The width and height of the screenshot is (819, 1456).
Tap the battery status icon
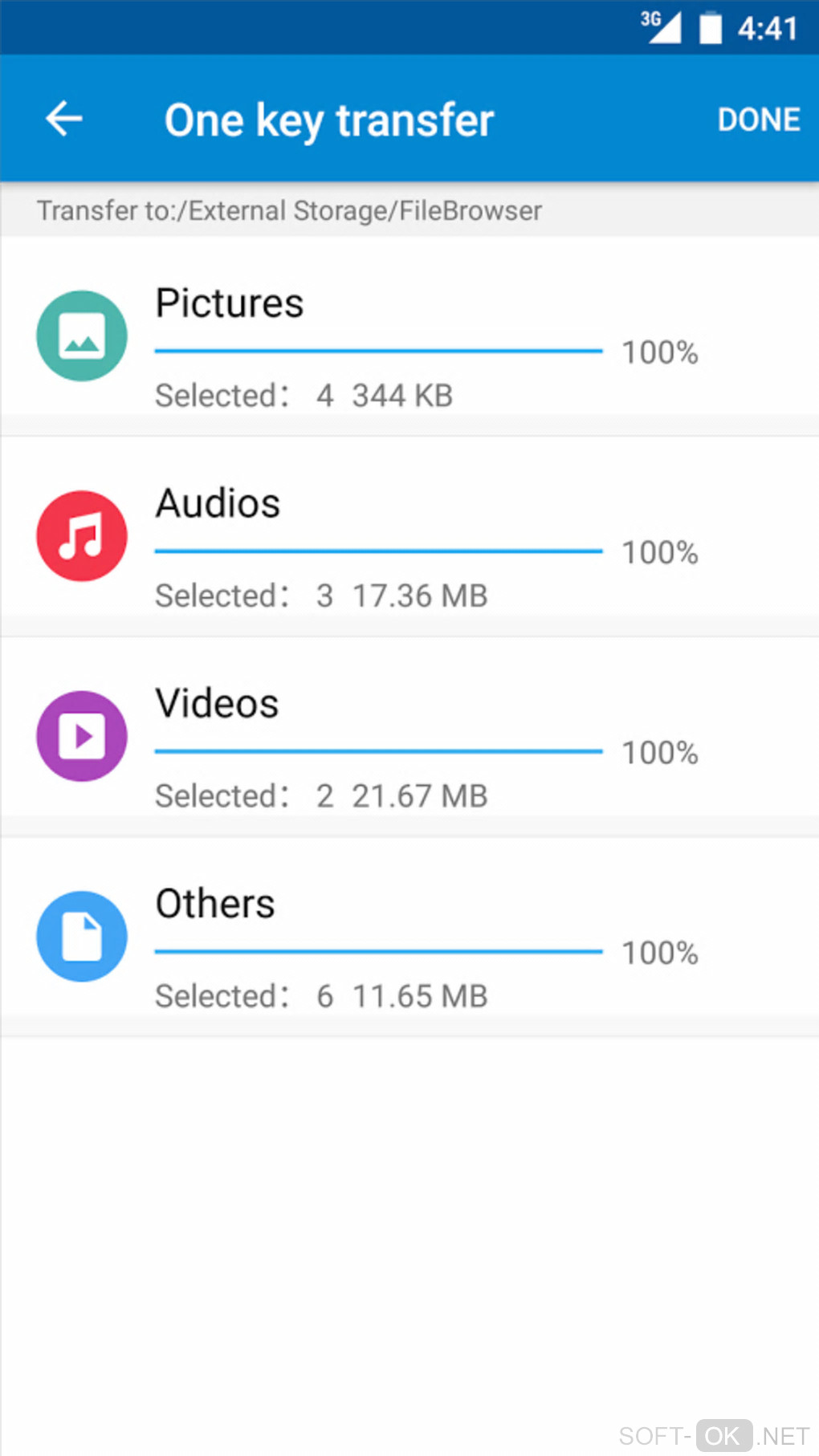click(x=710, y=27)
